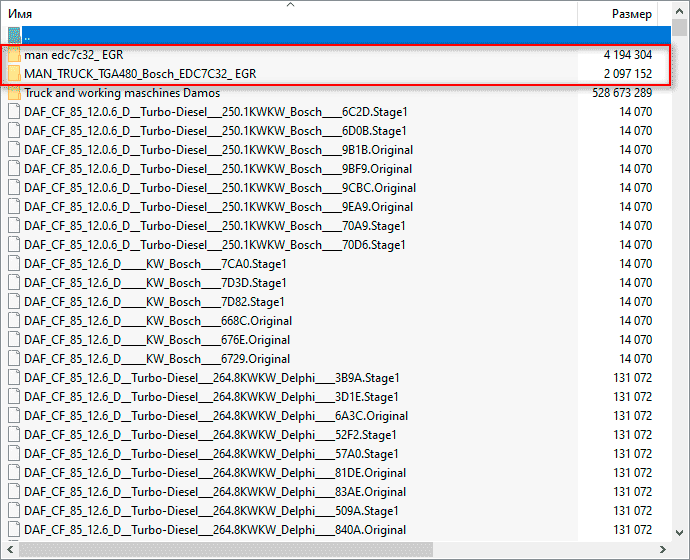Click file icon of Bosch 6C2D.Stage1
The image size is (690, 560).
tap(14, 112)
